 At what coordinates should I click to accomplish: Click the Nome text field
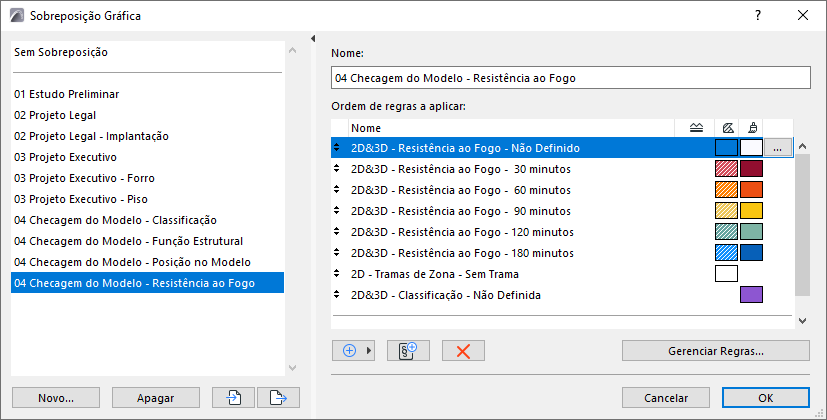(570, 78)
